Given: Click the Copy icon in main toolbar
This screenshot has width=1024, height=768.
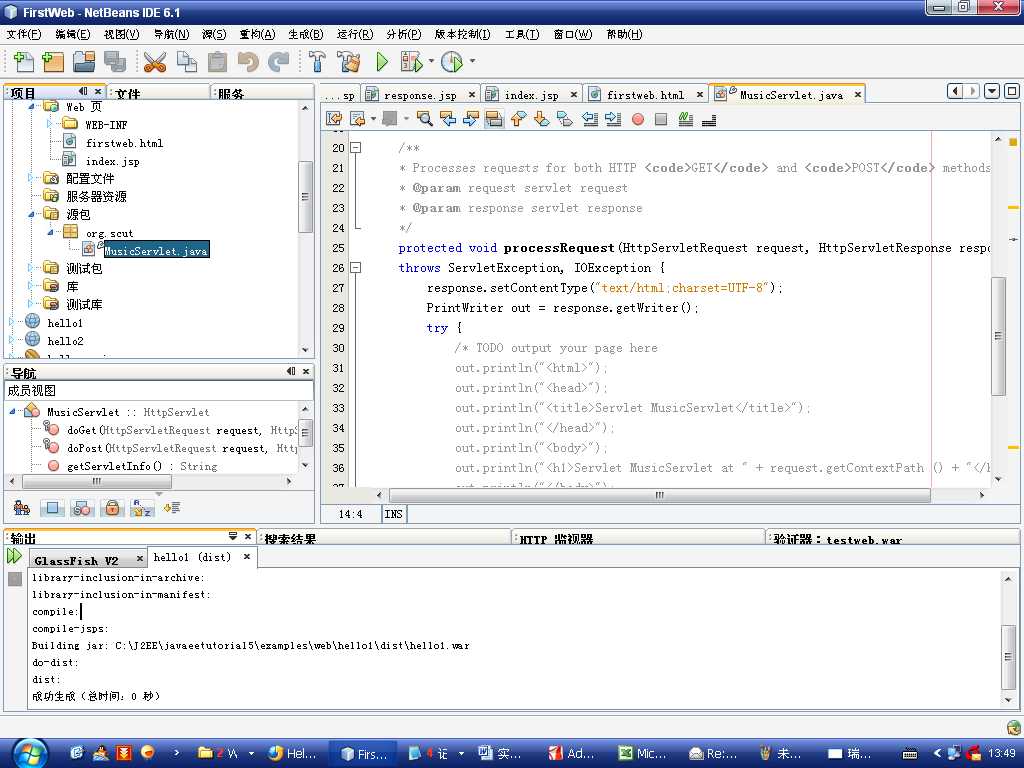Looking at the screenshot, I should [187, 62].
